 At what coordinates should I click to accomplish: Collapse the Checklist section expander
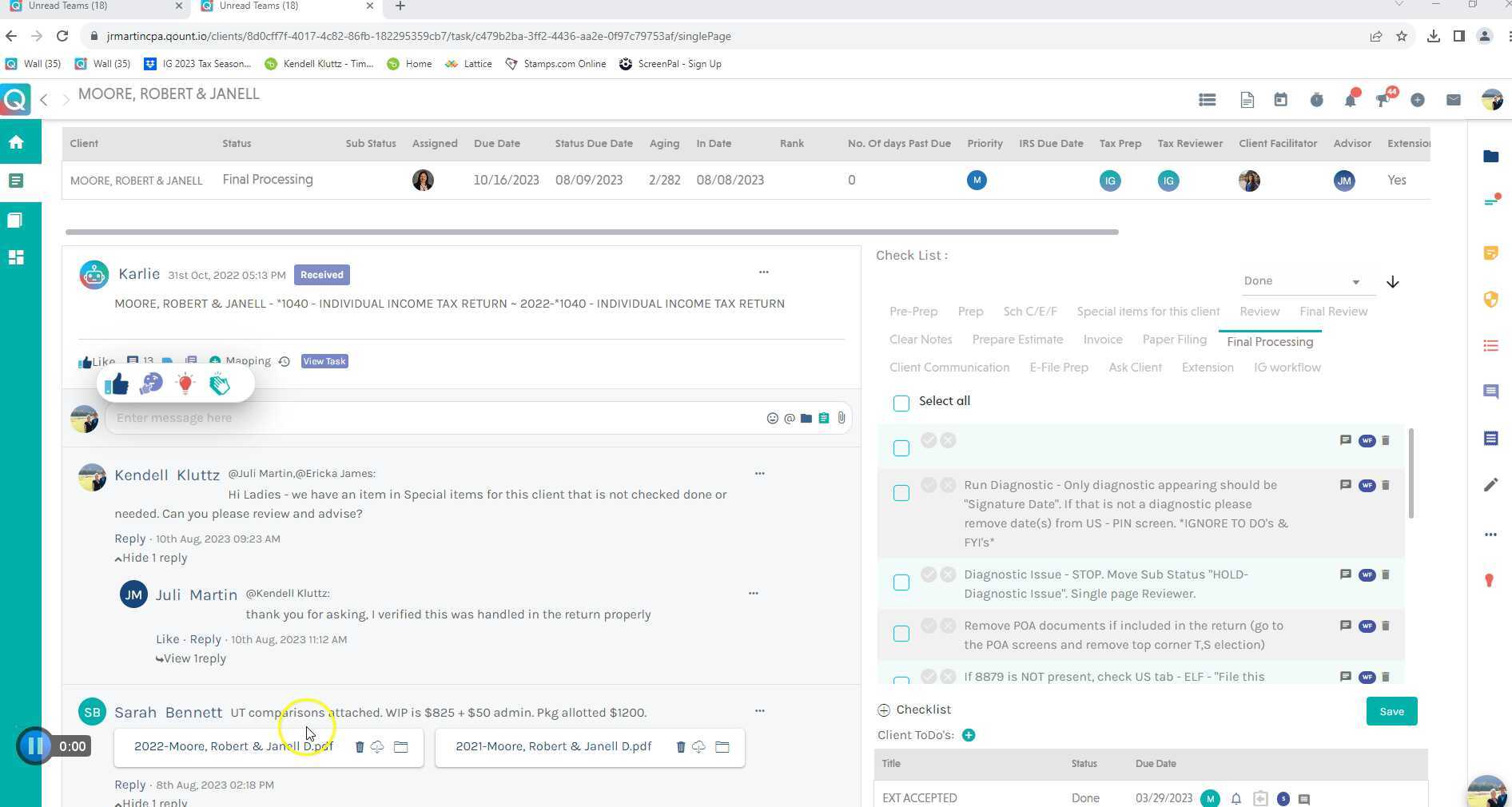tap(883, 710)
